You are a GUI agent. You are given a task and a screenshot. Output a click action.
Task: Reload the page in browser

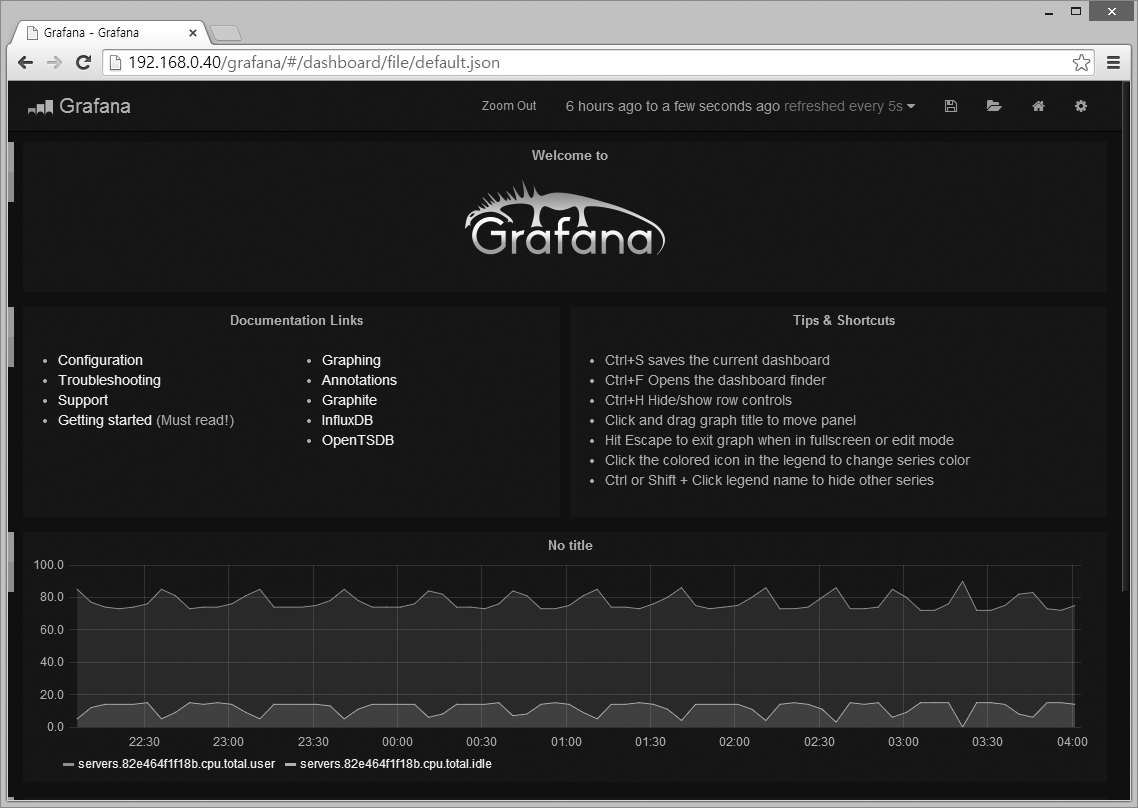[84, 63]
